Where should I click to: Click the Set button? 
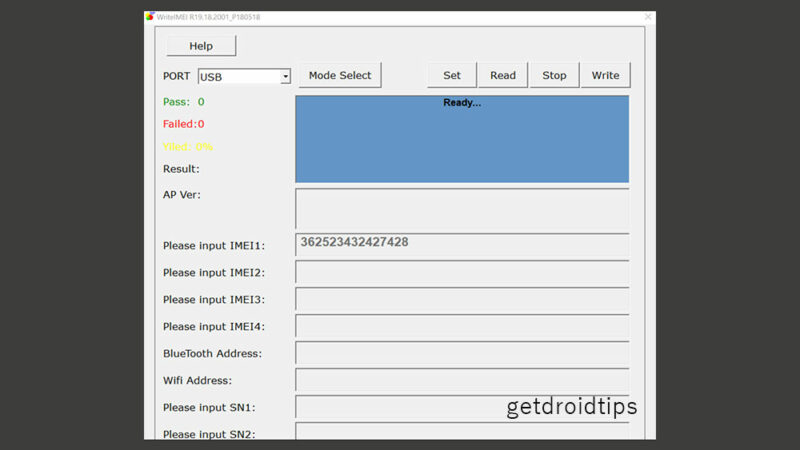(452, 76)
